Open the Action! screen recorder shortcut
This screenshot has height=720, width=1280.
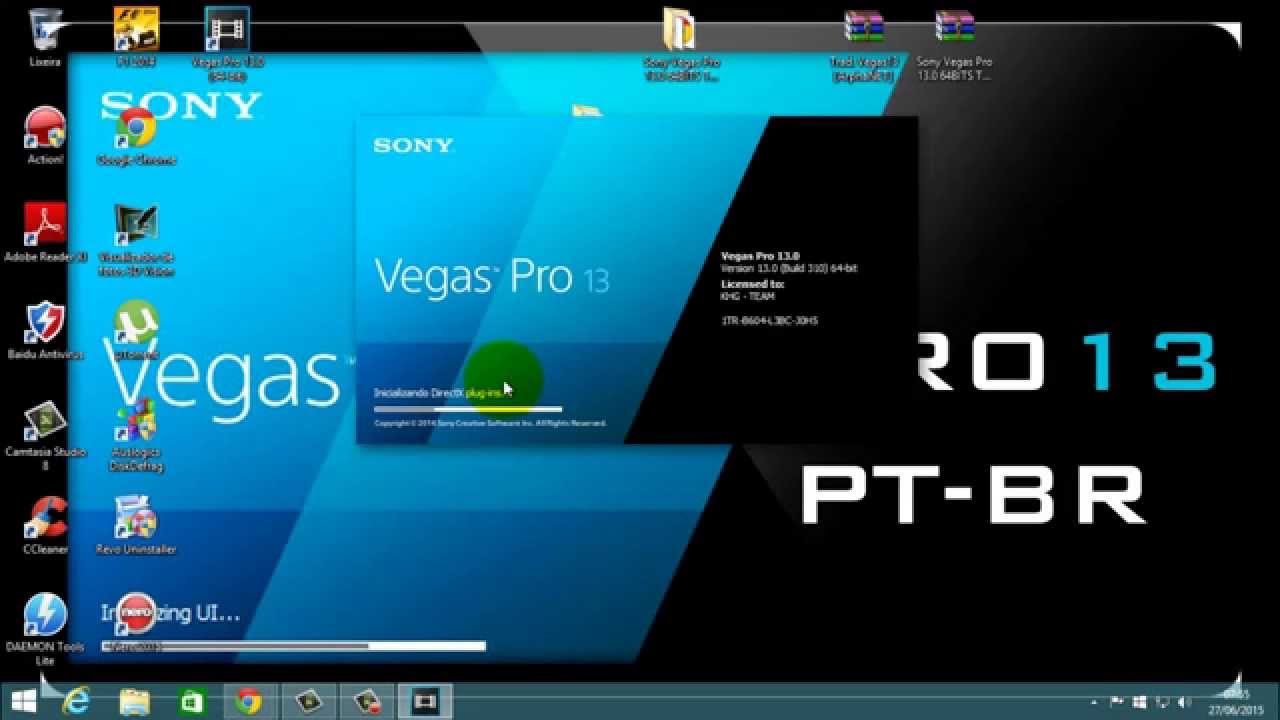point(45,135)
